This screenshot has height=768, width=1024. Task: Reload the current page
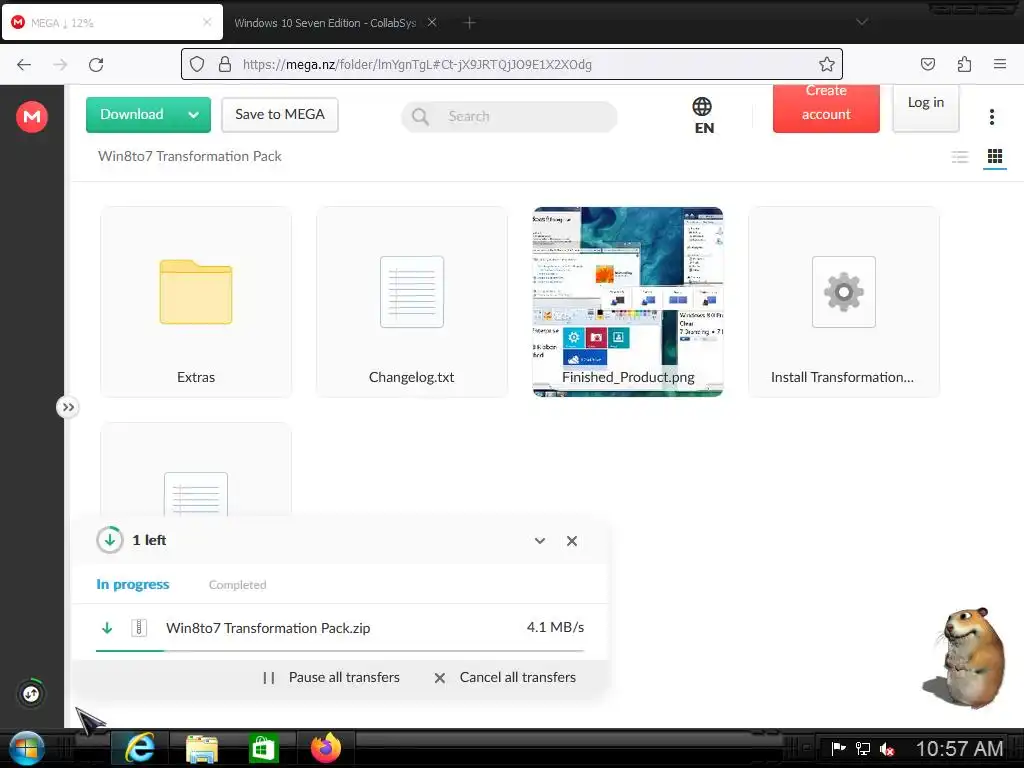pos(96,64)
